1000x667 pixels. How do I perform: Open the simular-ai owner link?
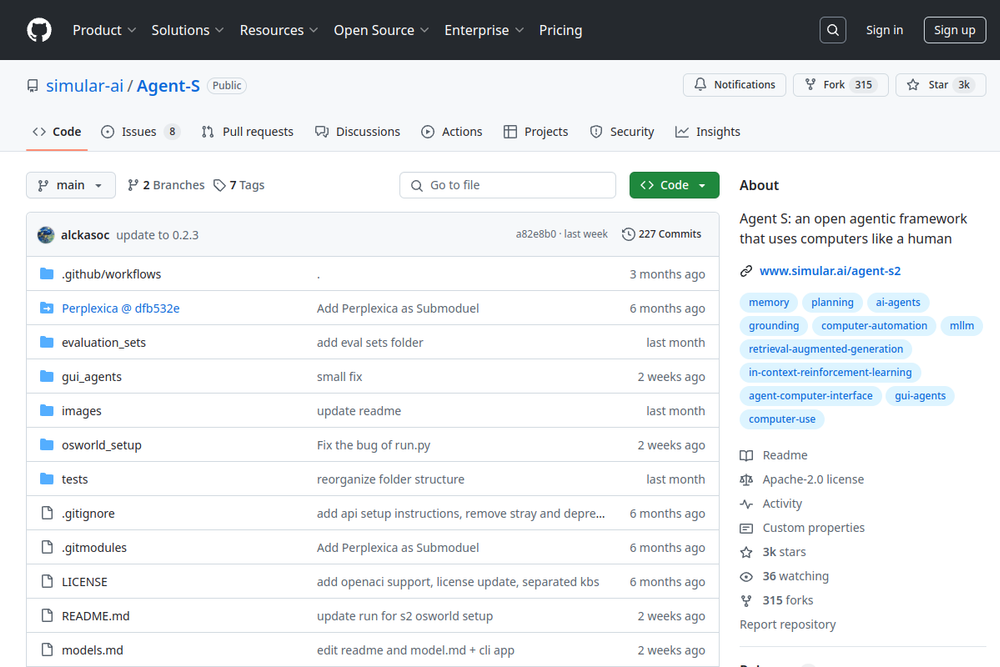(84, 85)
